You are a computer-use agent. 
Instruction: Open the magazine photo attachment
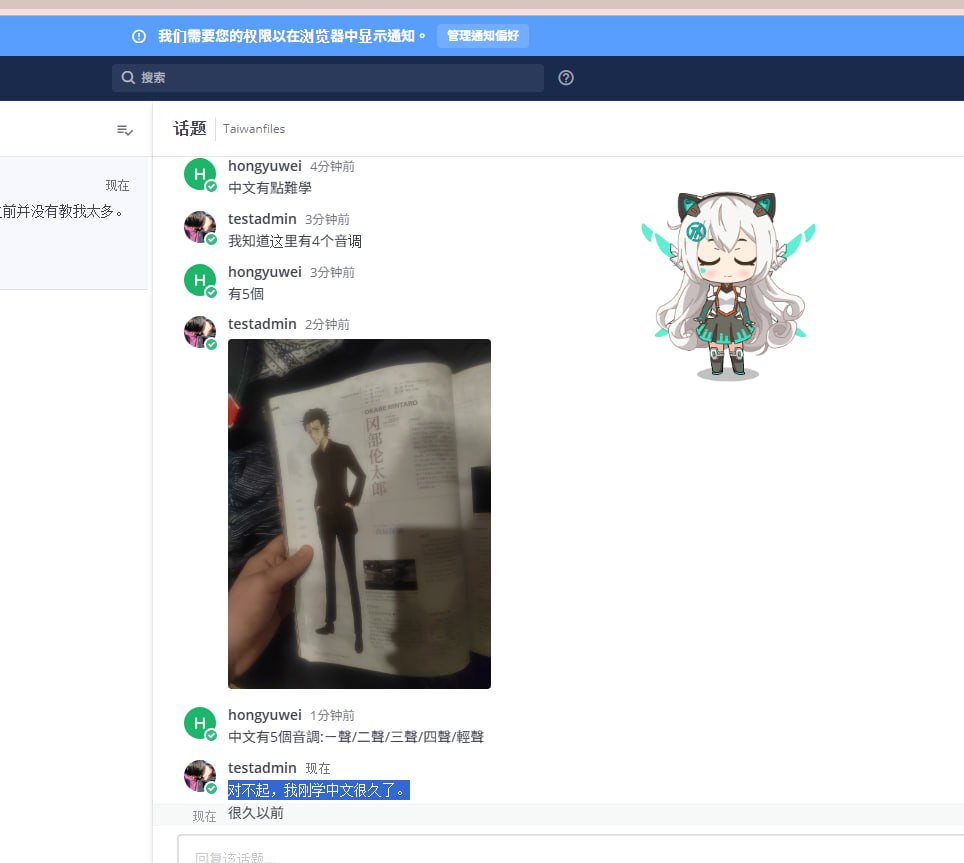[359, 514]
